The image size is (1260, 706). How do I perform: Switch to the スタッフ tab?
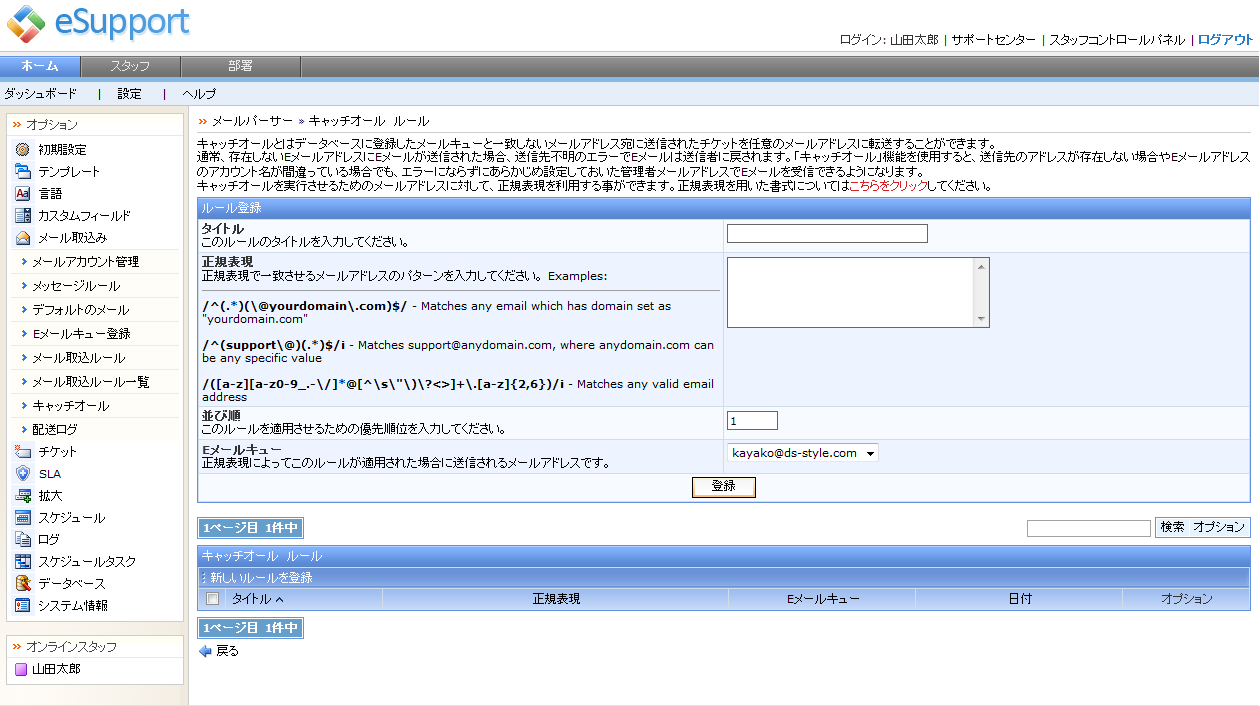pos(130,66)
